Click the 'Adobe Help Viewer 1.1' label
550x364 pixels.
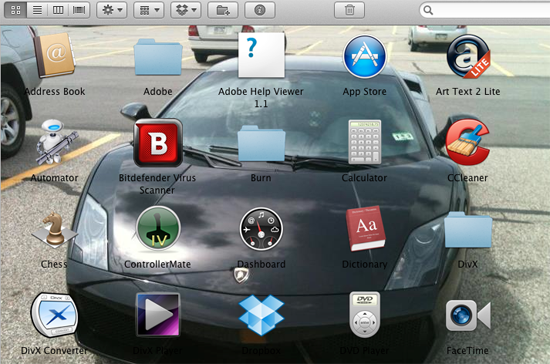point(261,97)
